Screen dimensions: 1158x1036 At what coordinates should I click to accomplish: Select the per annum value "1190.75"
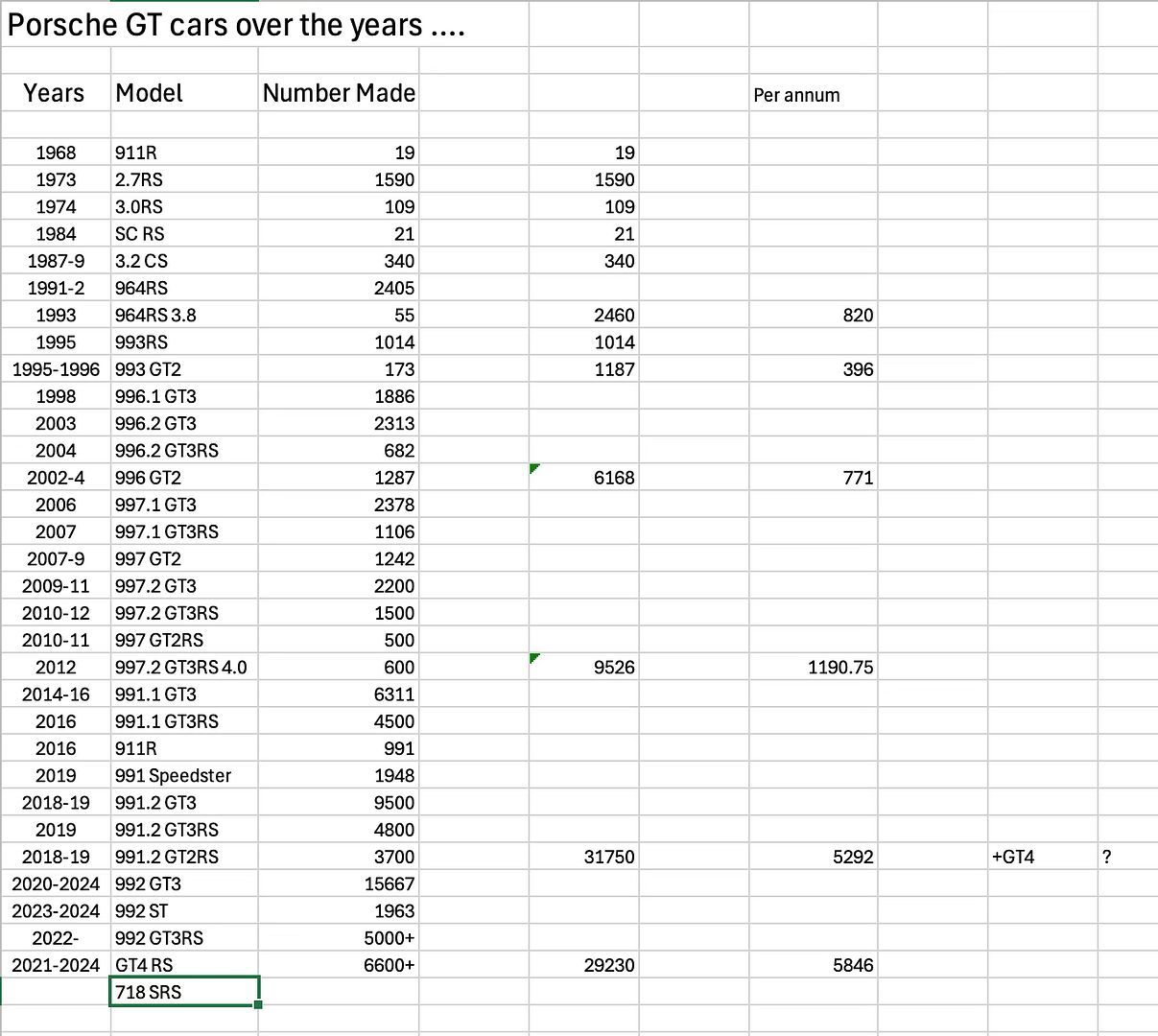(814, 667)
